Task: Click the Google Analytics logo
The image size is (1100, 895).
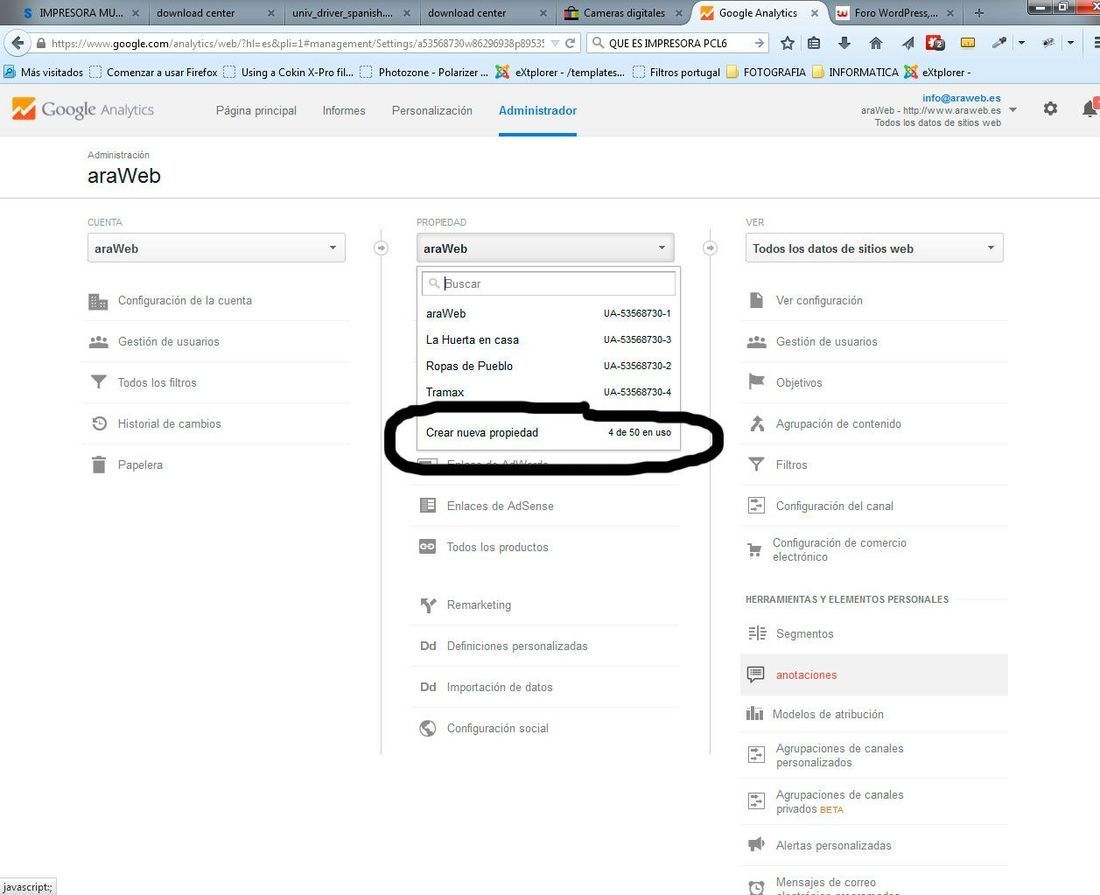Action: click(x=83, y=109)
